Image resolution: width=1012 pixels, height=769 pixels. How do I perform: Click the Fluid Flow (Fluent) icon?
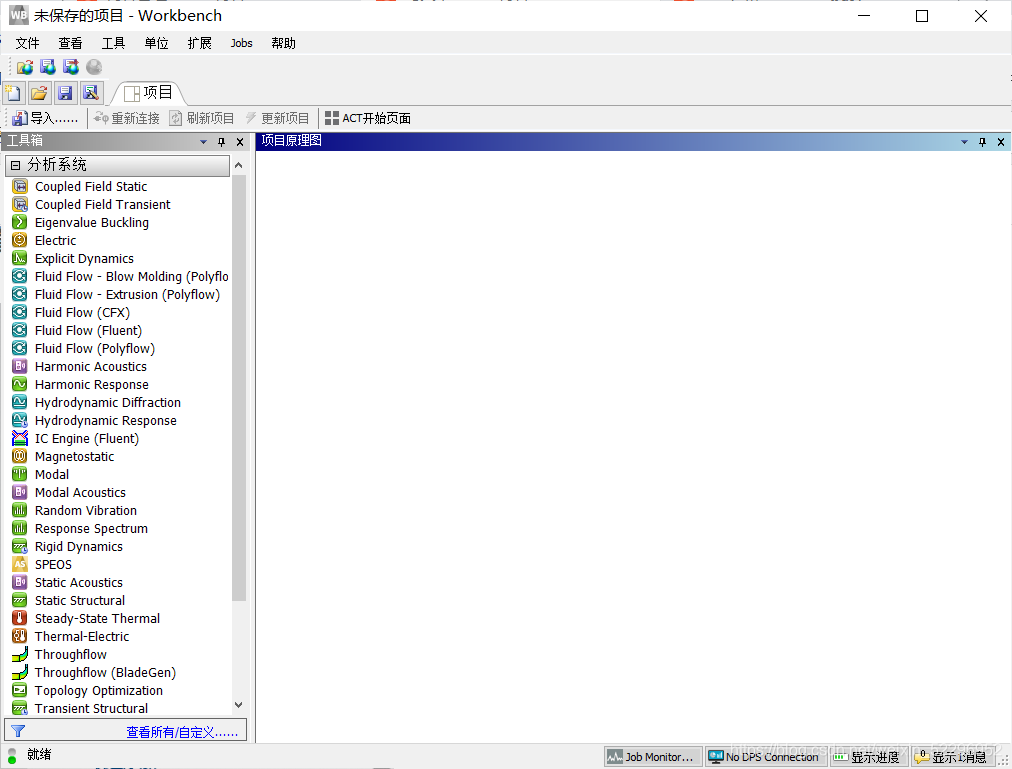20,331
